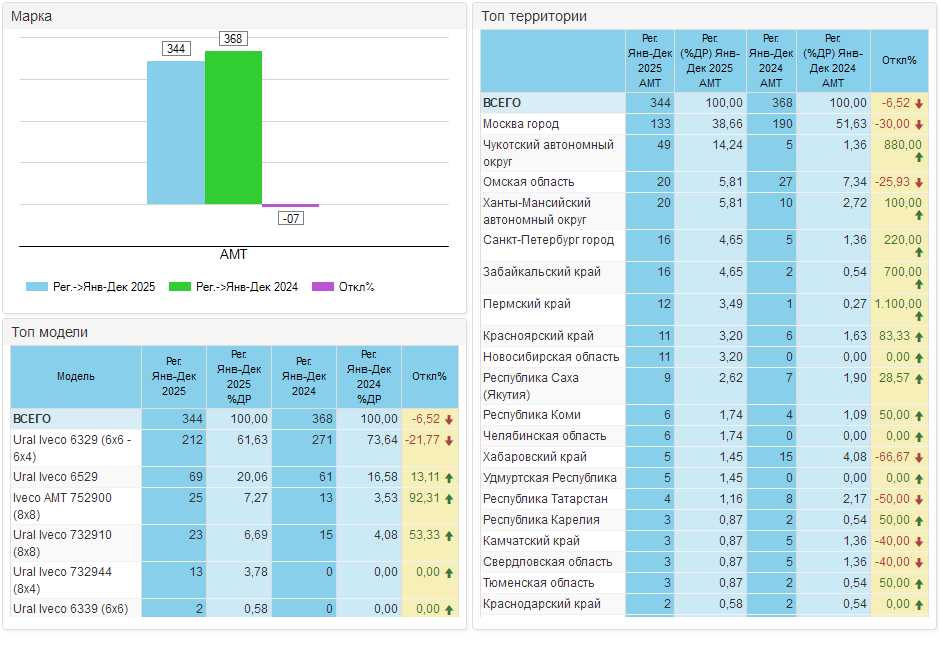This screenshot has height=664, width=940.
Task: Click green up arrow for Iveco AMT 752900
Action: click(449, 498)
